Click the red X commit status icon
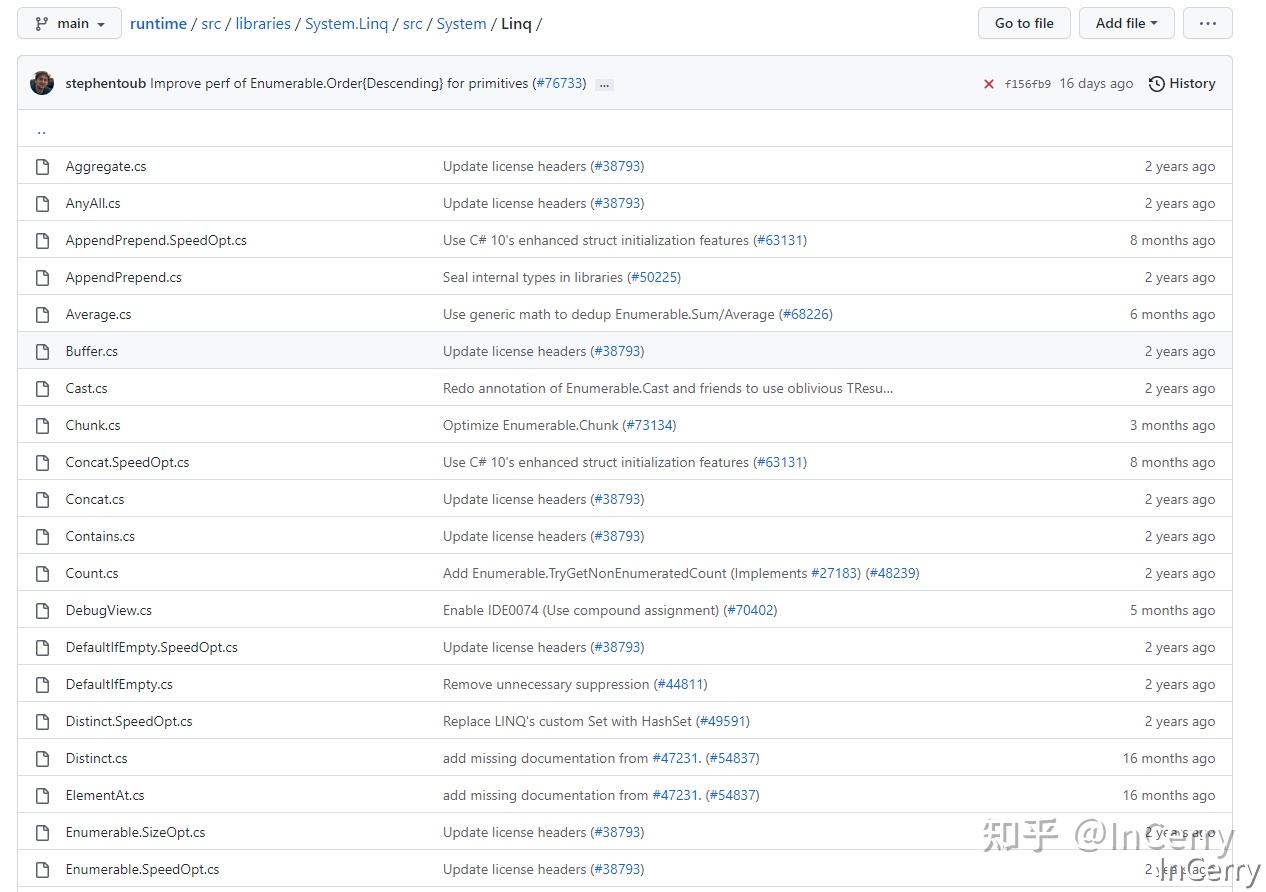Image resolution: width=1266 pixels, height=892 pixels. [989, 84]
